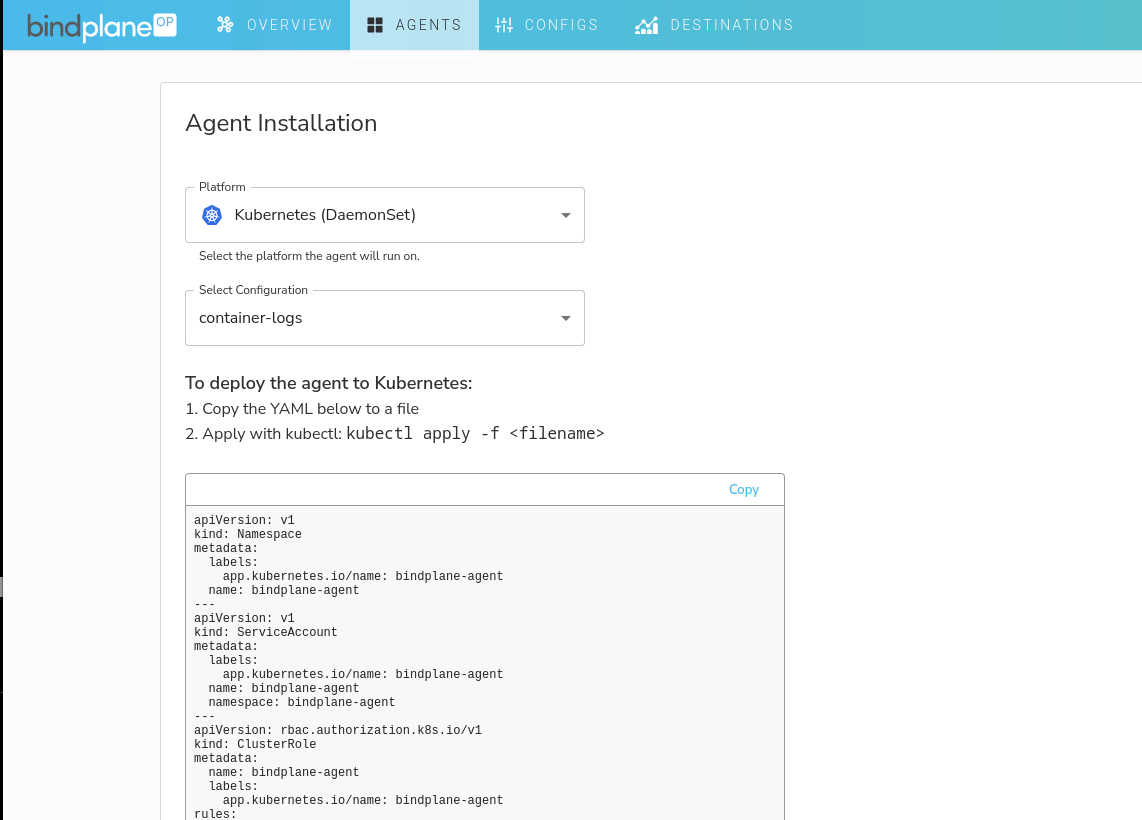Click the Kubernetes wheel icon in Platform field

pyautogui.click(x=212, y=215)
